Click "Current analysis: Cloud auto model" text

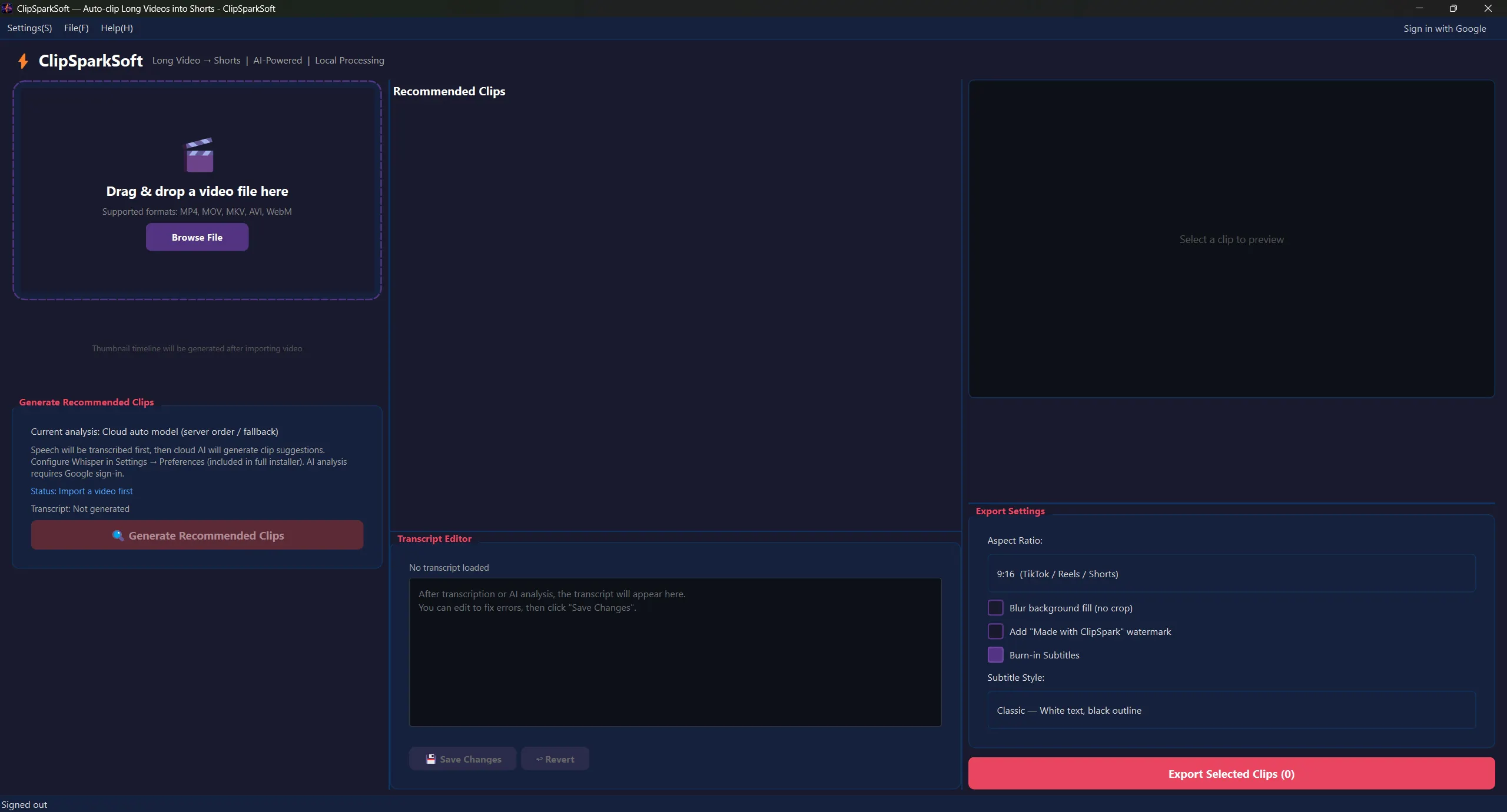click(x=154, y=431)
